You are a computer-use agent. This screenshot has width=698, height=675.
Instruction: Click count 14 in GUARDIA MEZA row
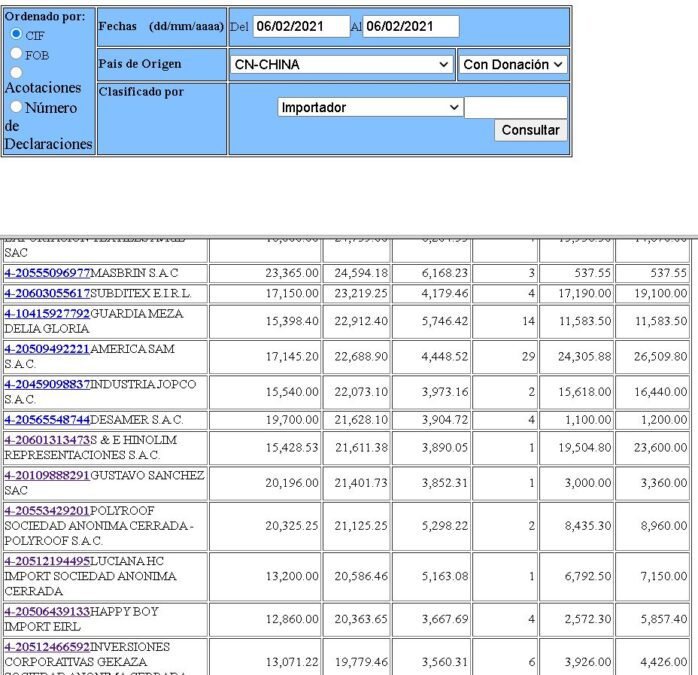click(x=528, y=321)
